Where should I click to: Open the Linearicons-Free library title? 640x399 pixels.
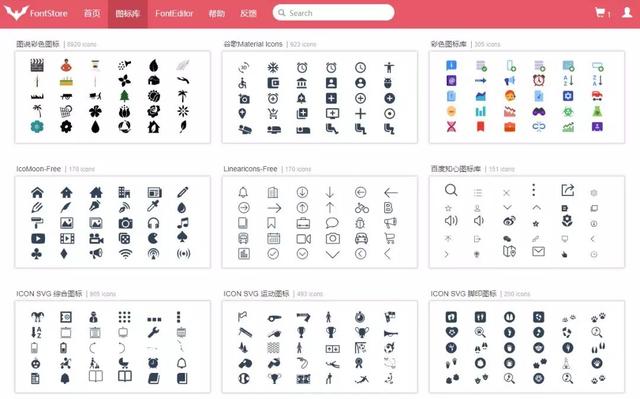pos(250,168)
